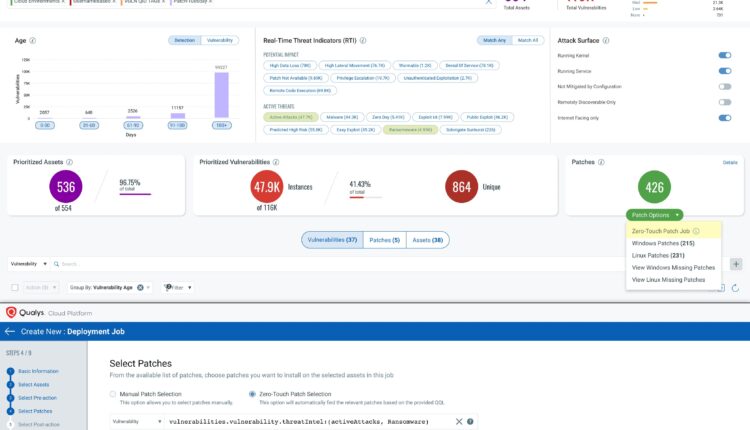Open info icon beside Real-Time Threat Indicators
The width and height of the screenshot is (750, 430).
363,41
